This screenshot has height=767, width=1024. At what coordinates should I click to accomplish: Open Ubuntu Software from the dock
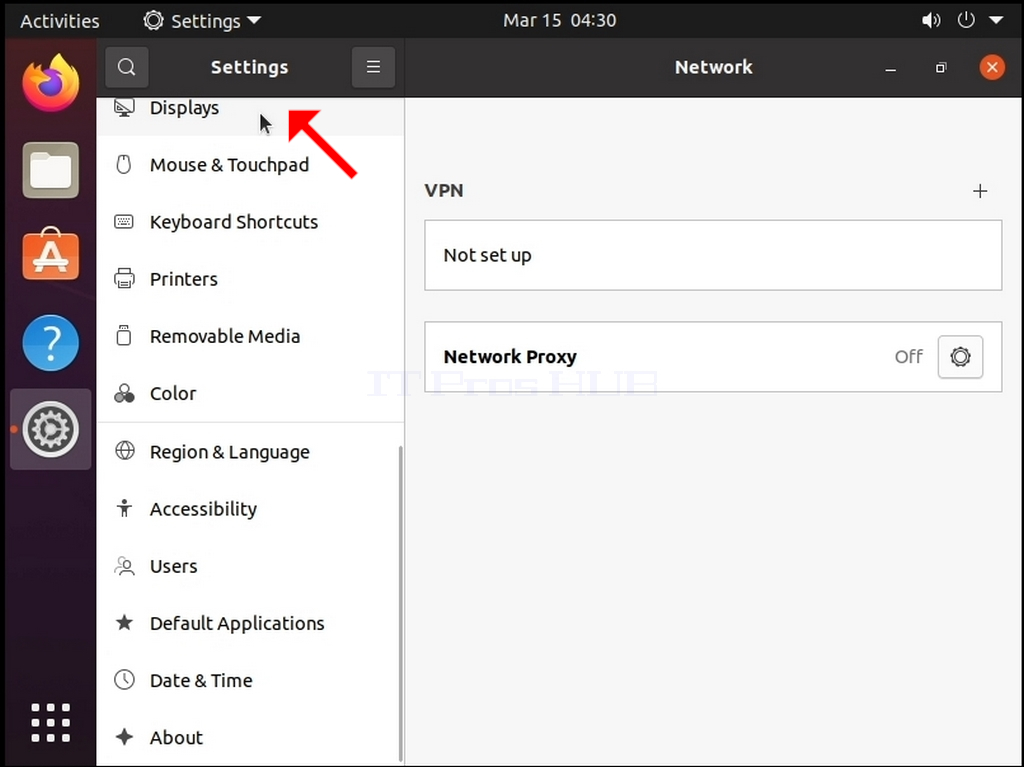[x=51, y=255]
